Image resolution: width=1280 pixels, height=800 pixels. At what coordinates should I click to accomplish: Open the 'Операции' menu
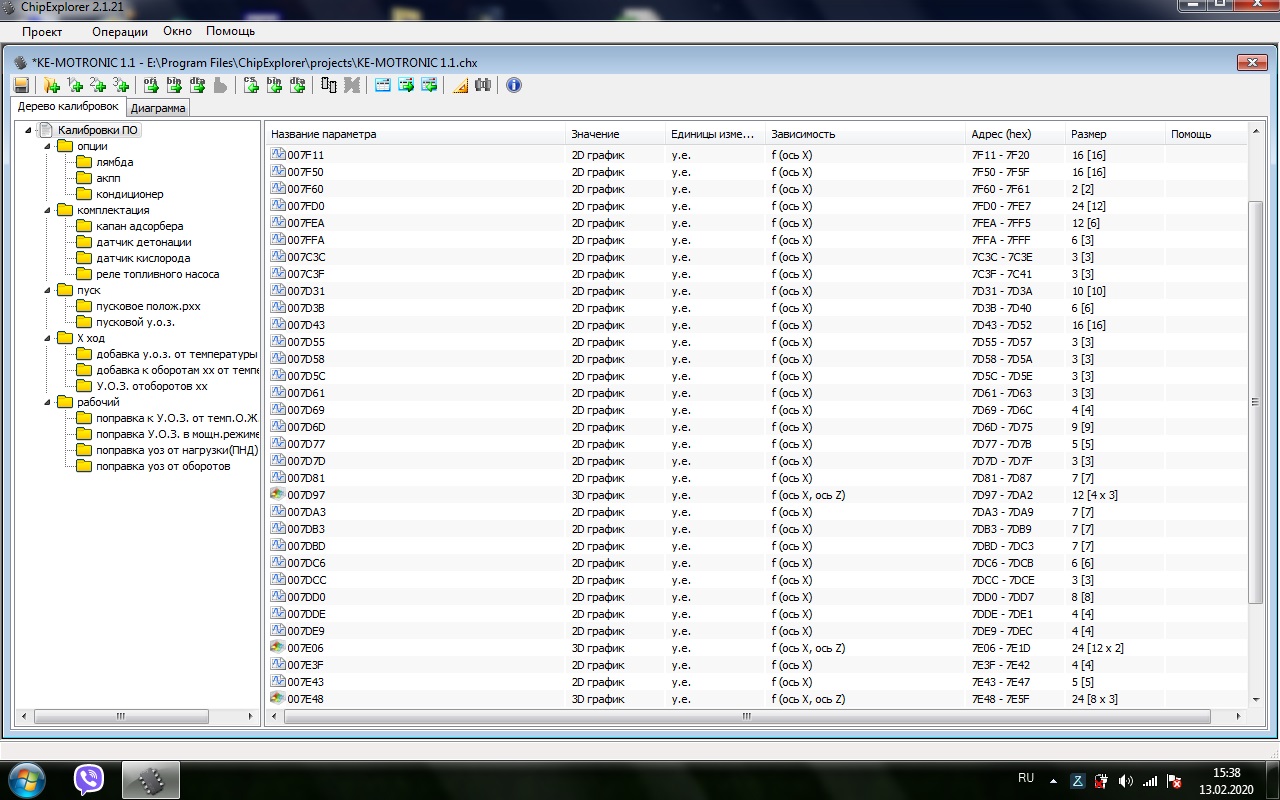pos(120,32)
